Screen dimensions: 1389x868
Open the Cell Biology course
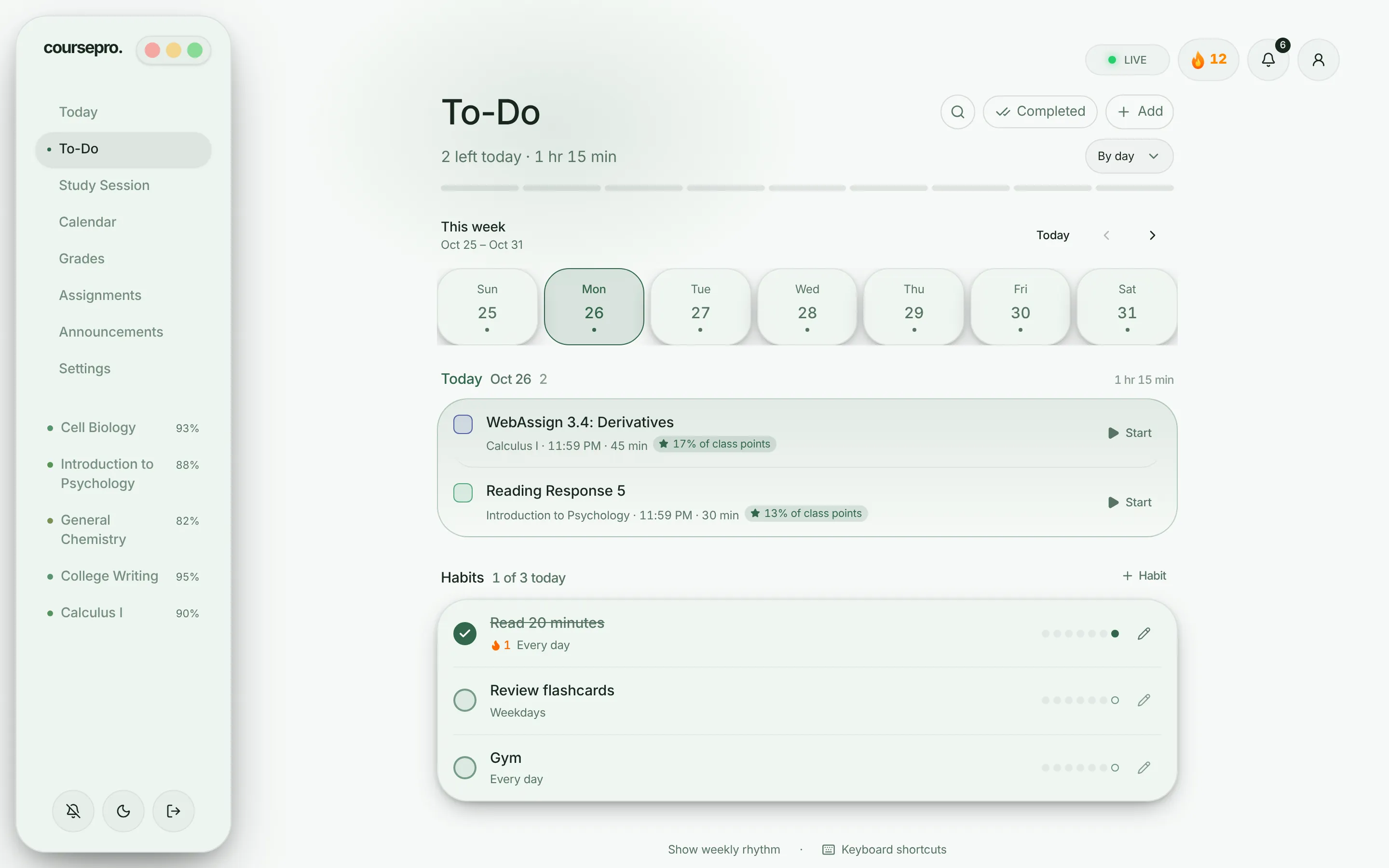point(123,428)
